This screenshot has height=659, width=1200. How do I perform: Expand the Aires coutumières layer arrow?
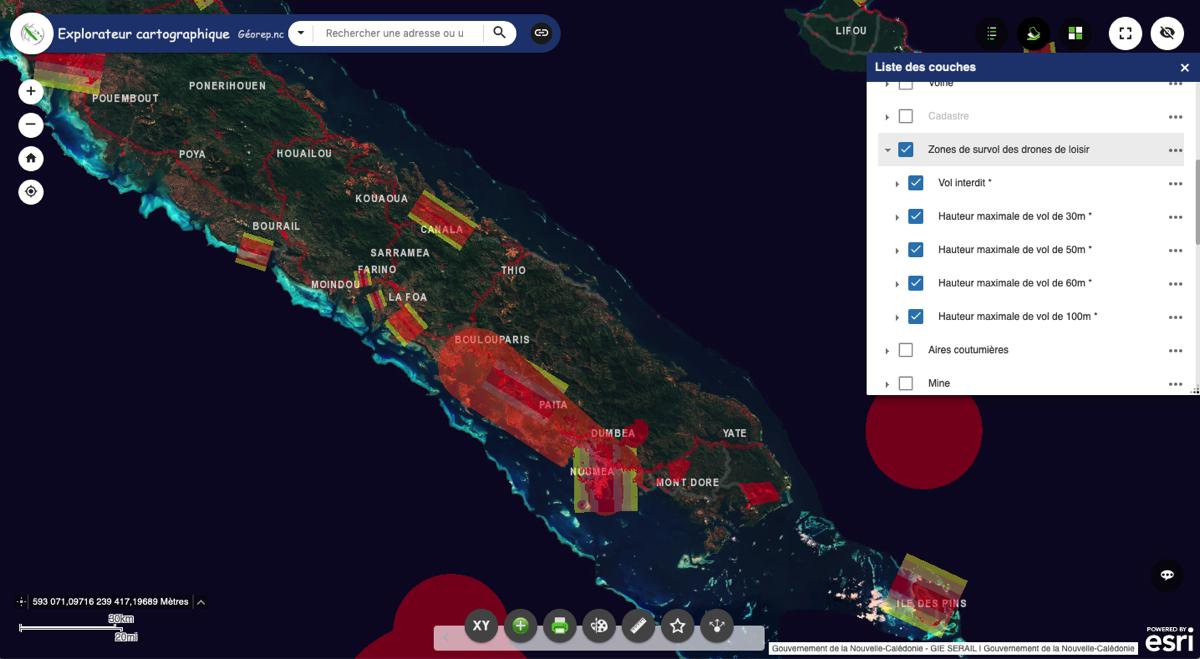[x=887, y=351]
